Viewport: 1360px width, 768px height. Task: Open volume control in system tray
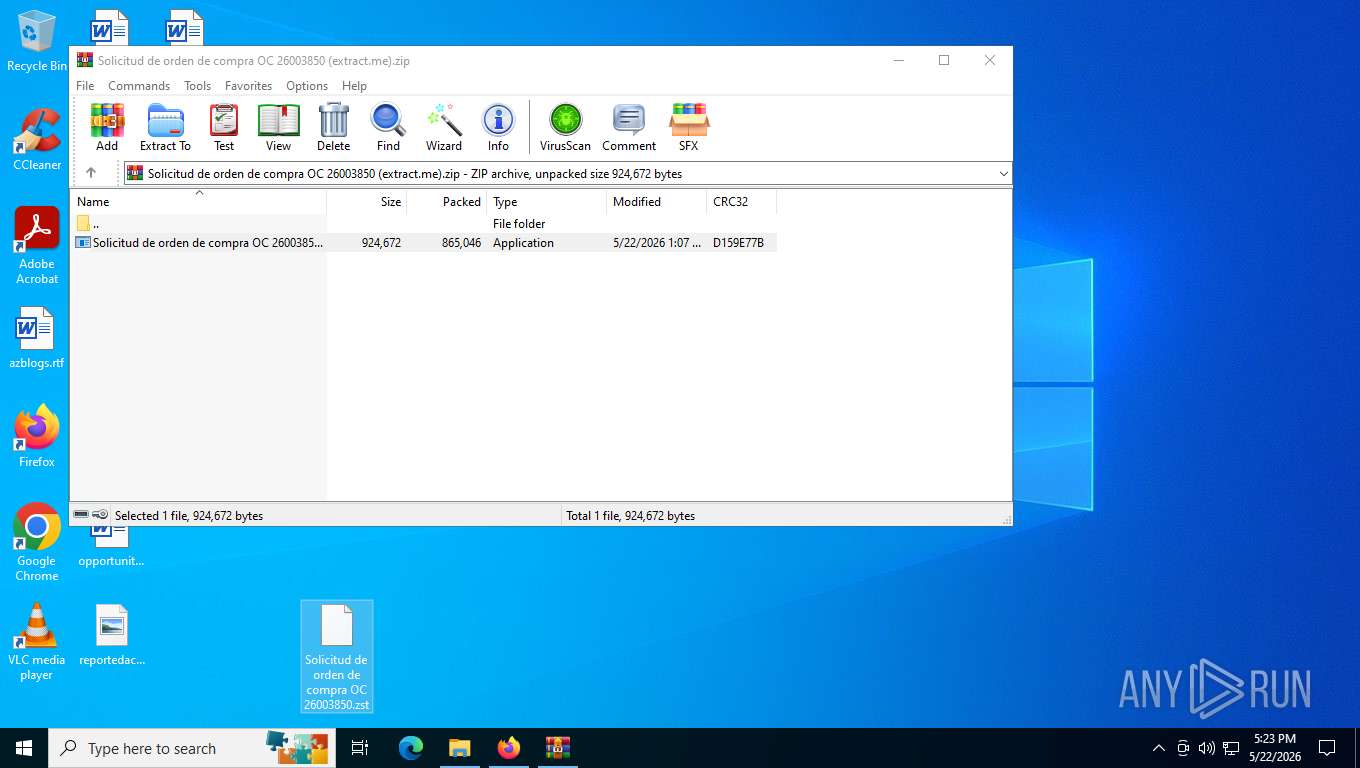click(1207, 748)
